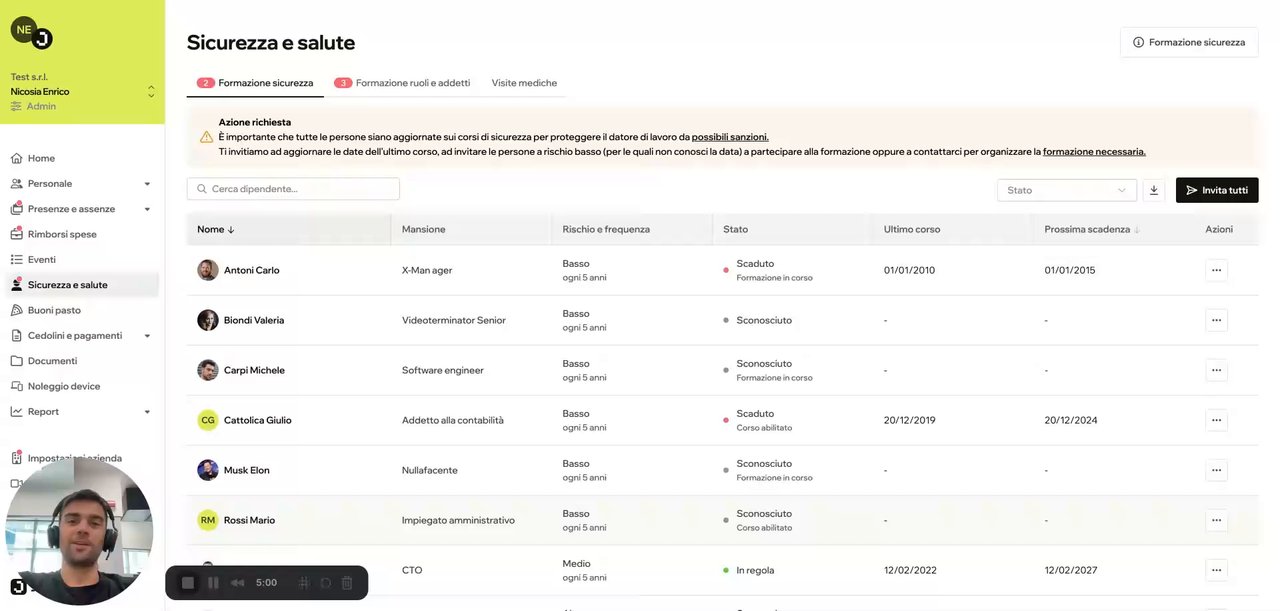Click the webcam video bubble

tap(80, 530)
